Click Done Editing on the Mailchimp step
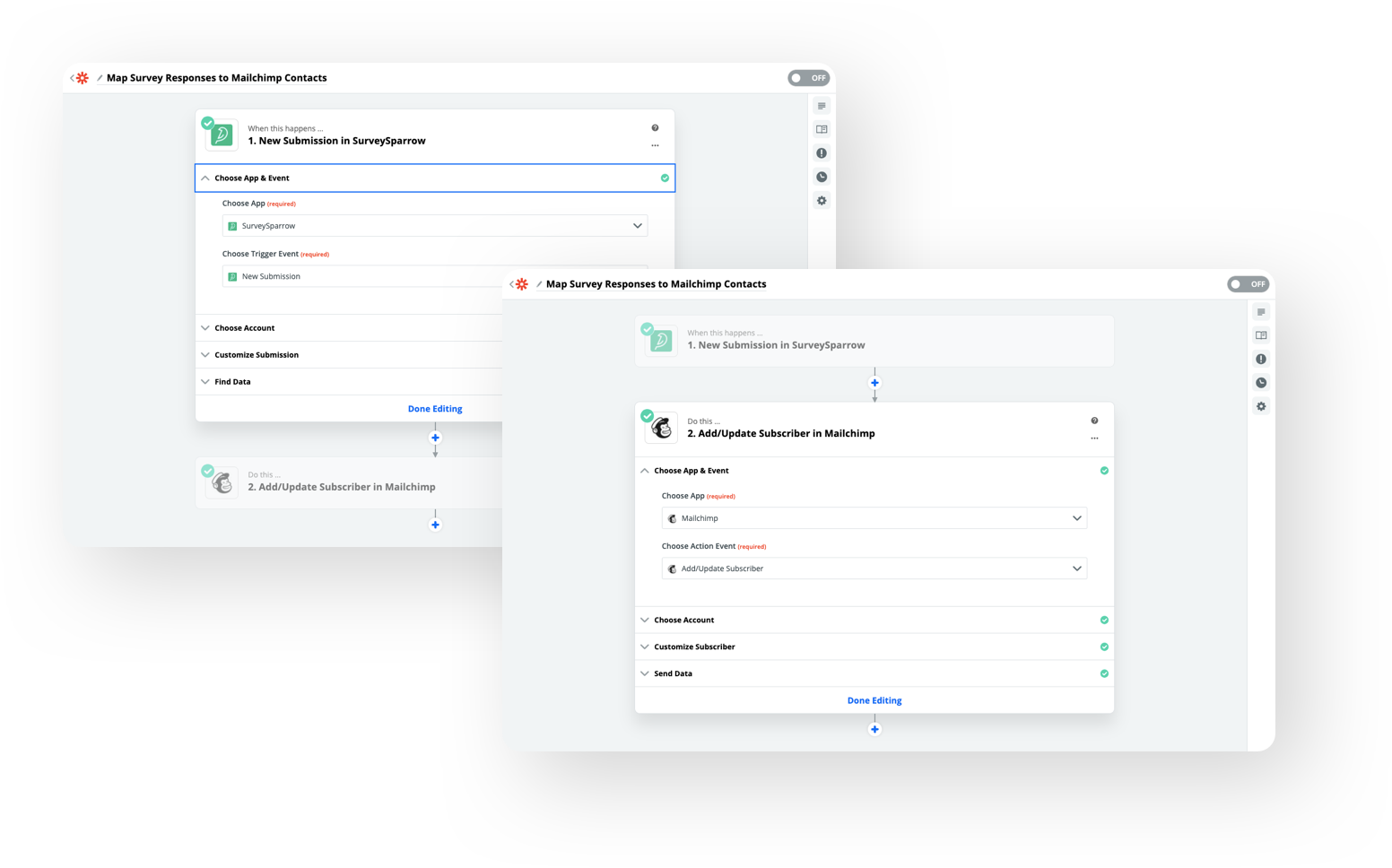Screen dimensions: 1392x868 [874, 699]
